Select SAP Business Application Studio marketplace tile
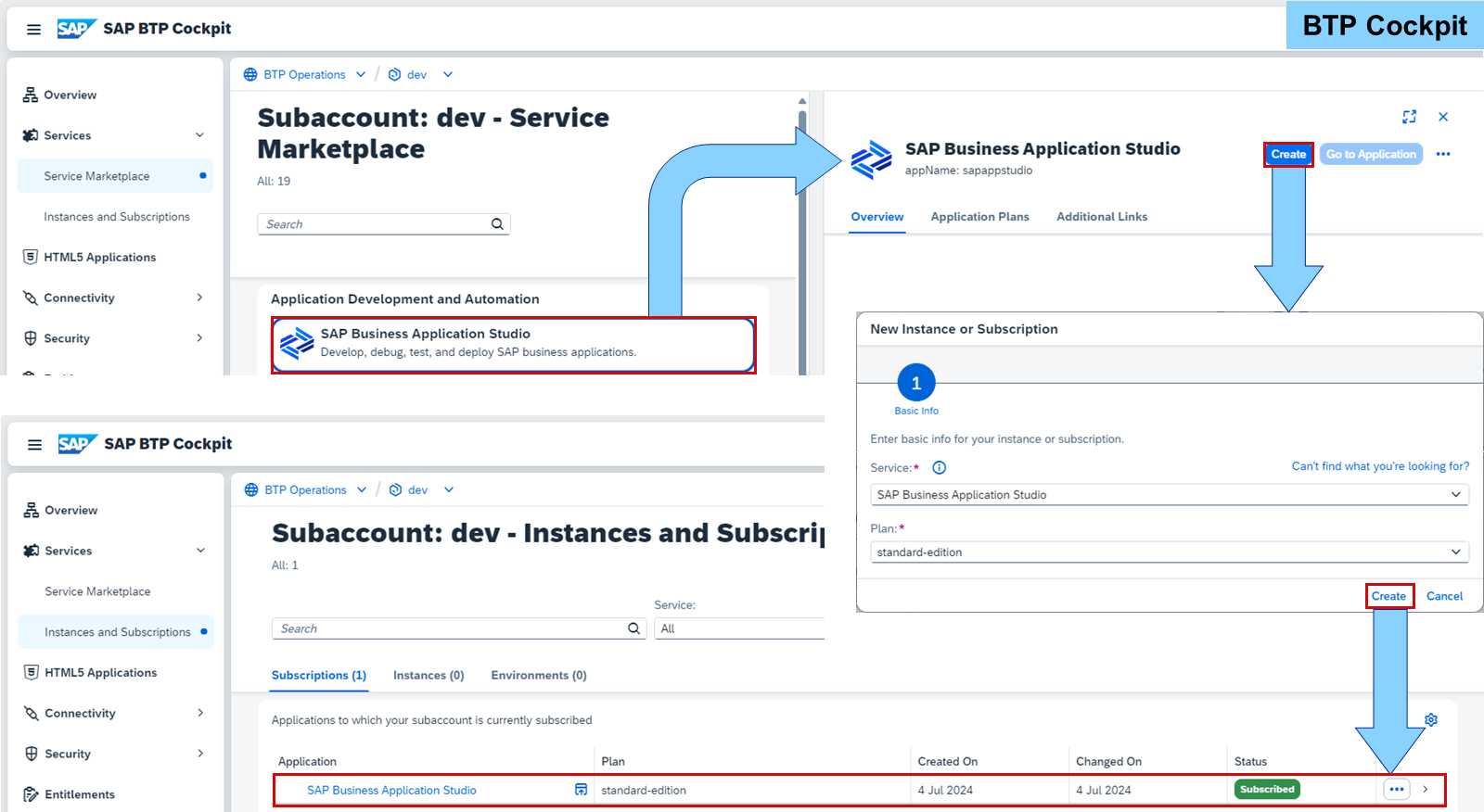Viewport: 1484px width, 812px height. tap(514, 345)
